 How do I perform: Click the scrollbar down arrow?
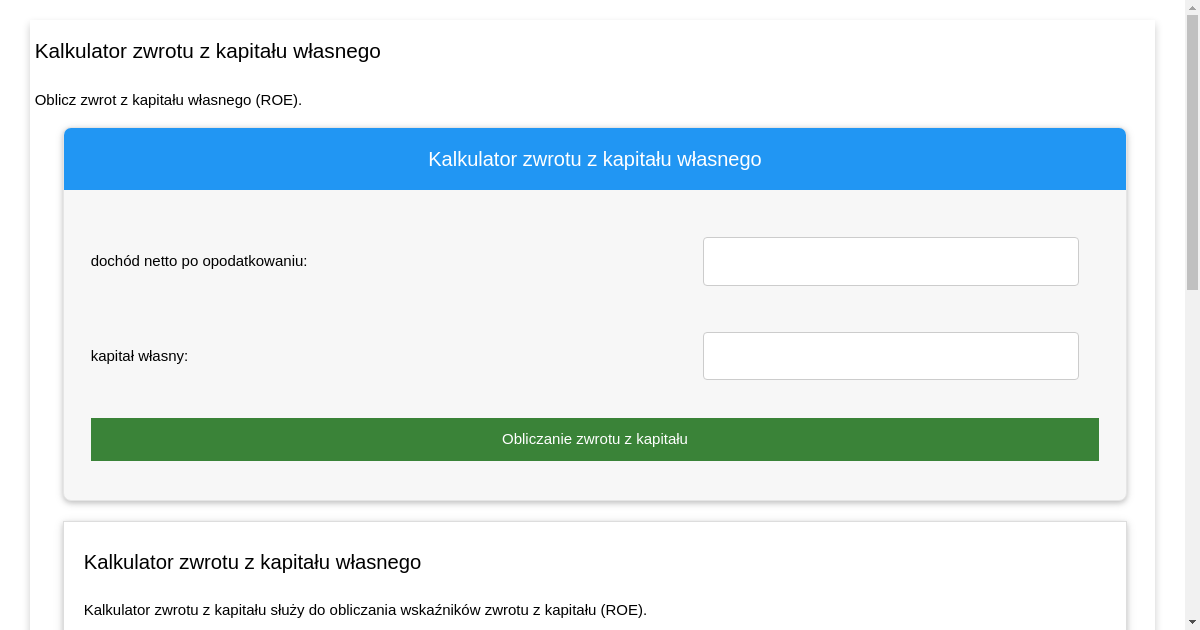click(1192, 623)
